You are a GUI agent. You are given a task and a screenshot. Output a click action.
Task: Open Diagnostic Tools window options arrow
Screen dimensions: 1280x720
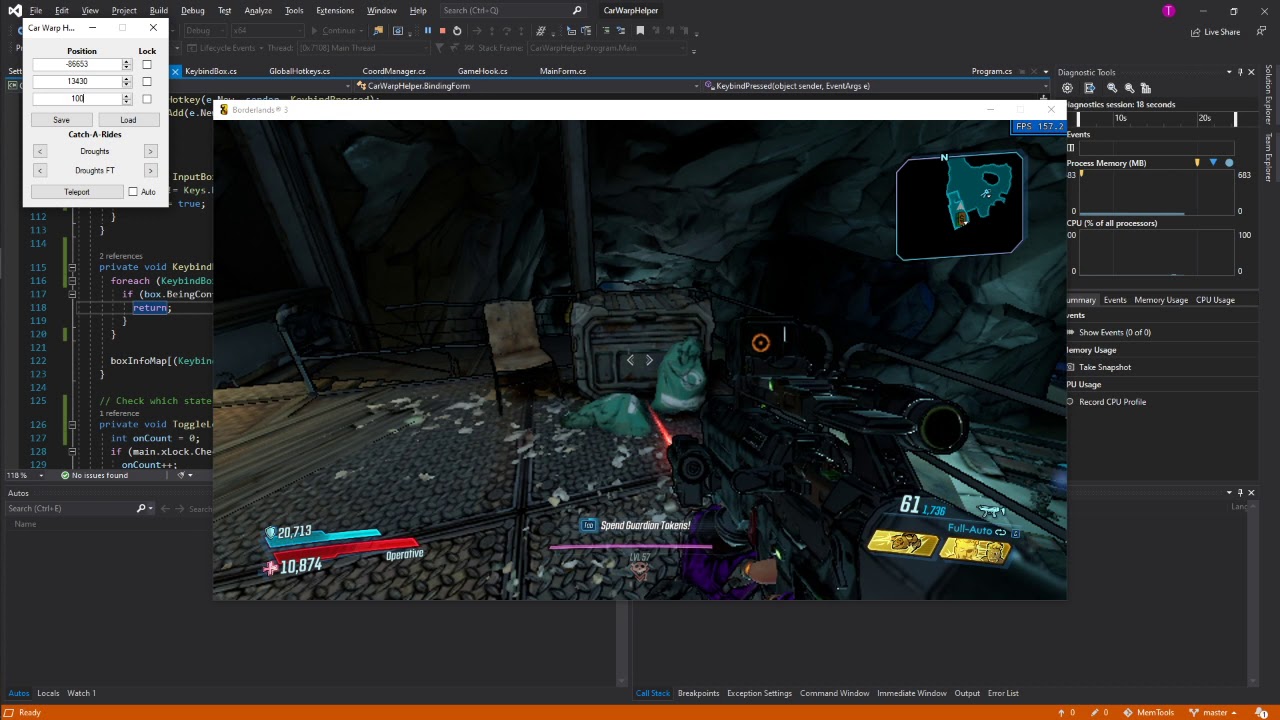[1228, 72]
